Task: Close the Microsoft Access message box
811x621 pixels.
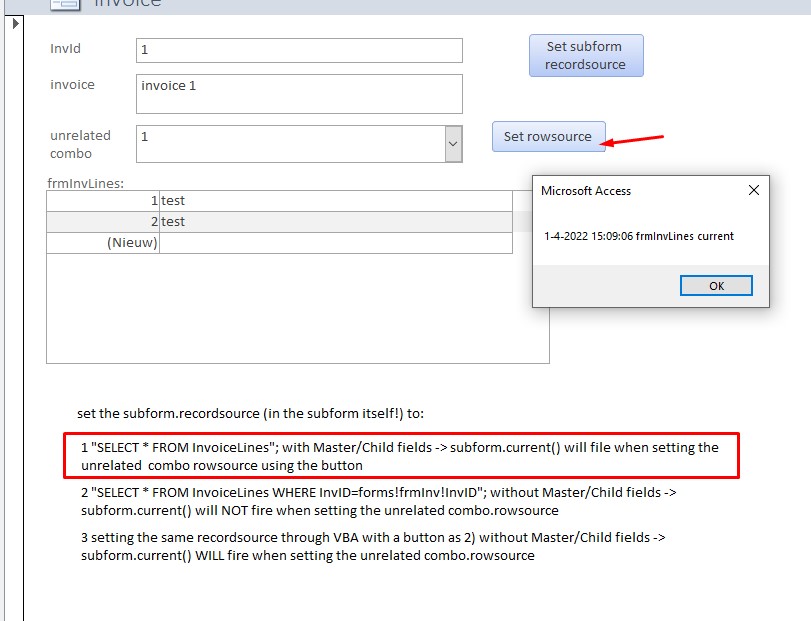Action: click(754, 190)
